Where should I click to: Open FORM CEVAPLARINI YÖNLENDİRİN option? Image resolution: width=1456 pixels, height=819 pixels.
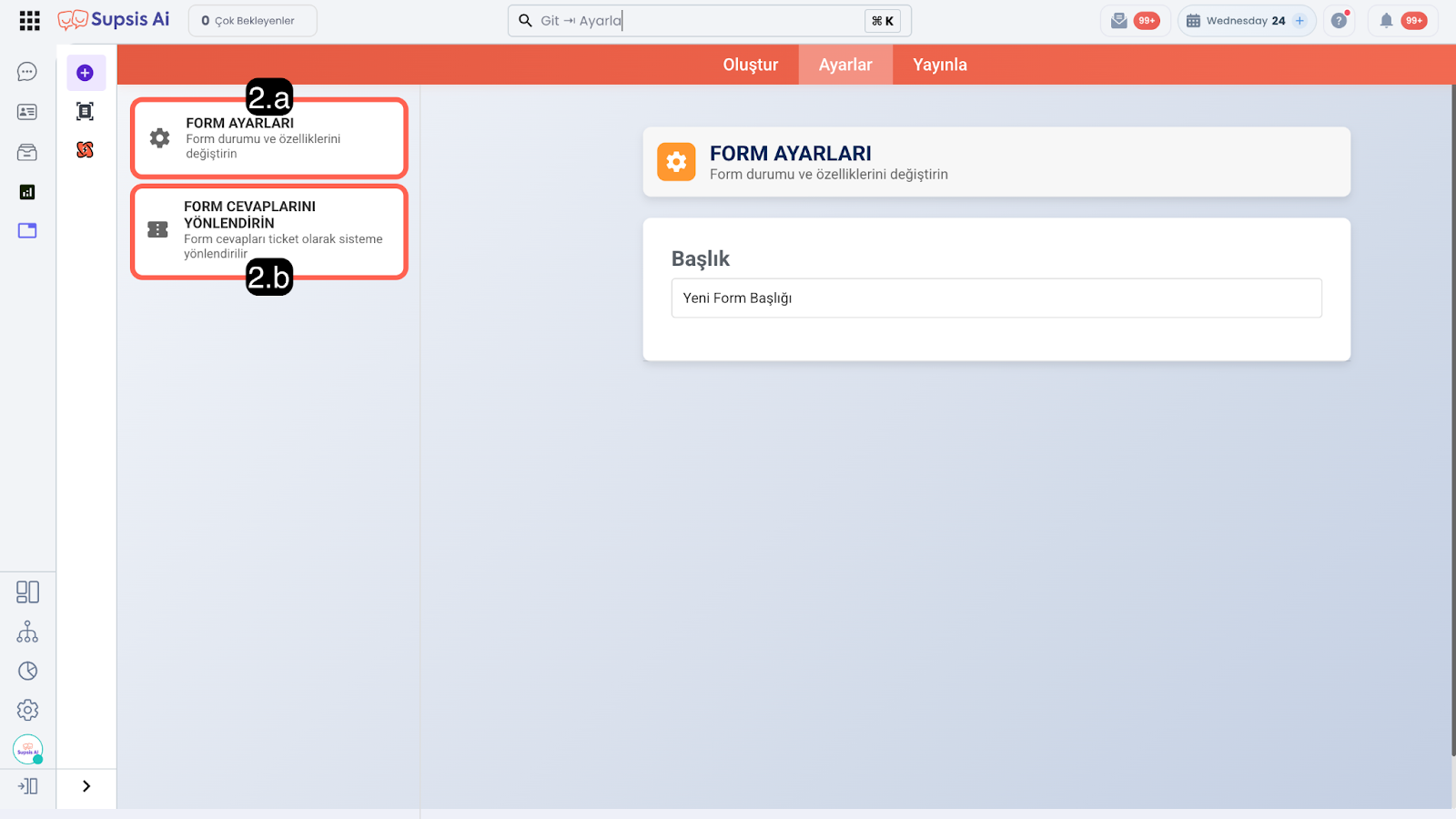coord(269,231)
